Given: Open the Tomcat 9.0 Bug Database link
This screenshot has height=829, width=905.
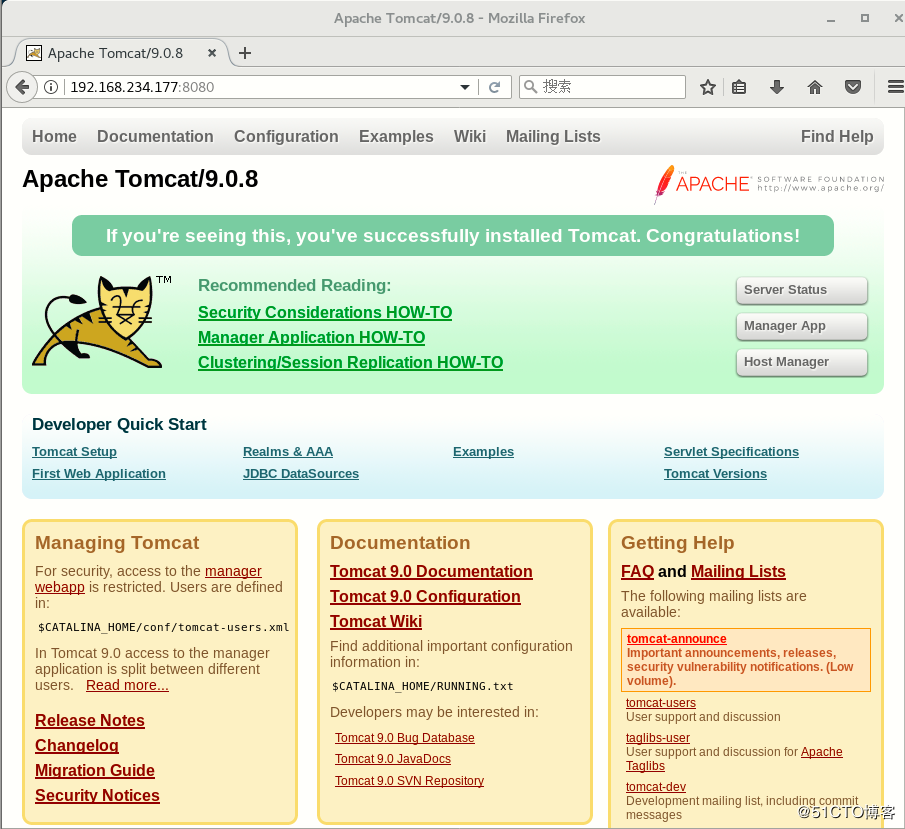Looking at the screenshot, I should click(405, 738).
